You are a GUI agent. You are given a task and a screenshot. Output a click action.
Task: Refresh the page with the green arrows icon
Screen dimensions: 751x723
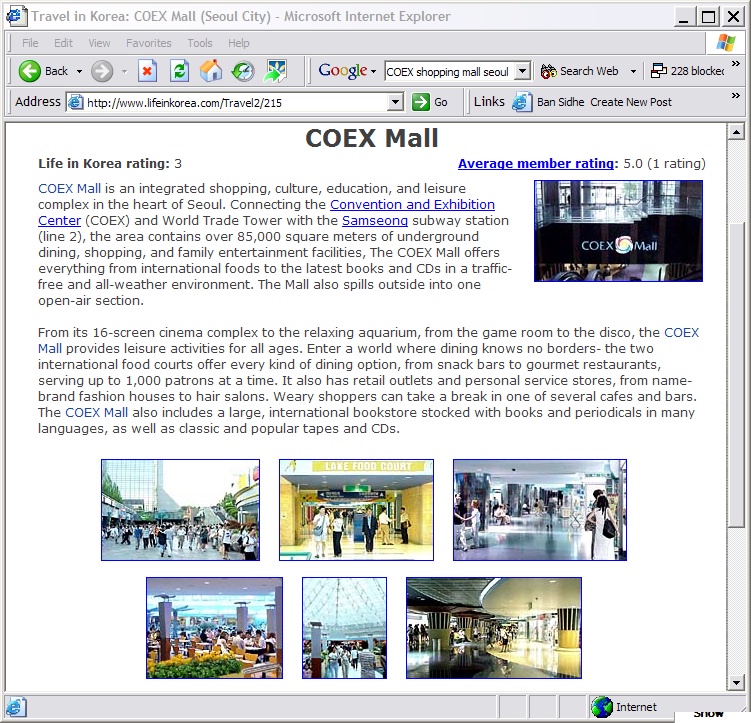179,71
